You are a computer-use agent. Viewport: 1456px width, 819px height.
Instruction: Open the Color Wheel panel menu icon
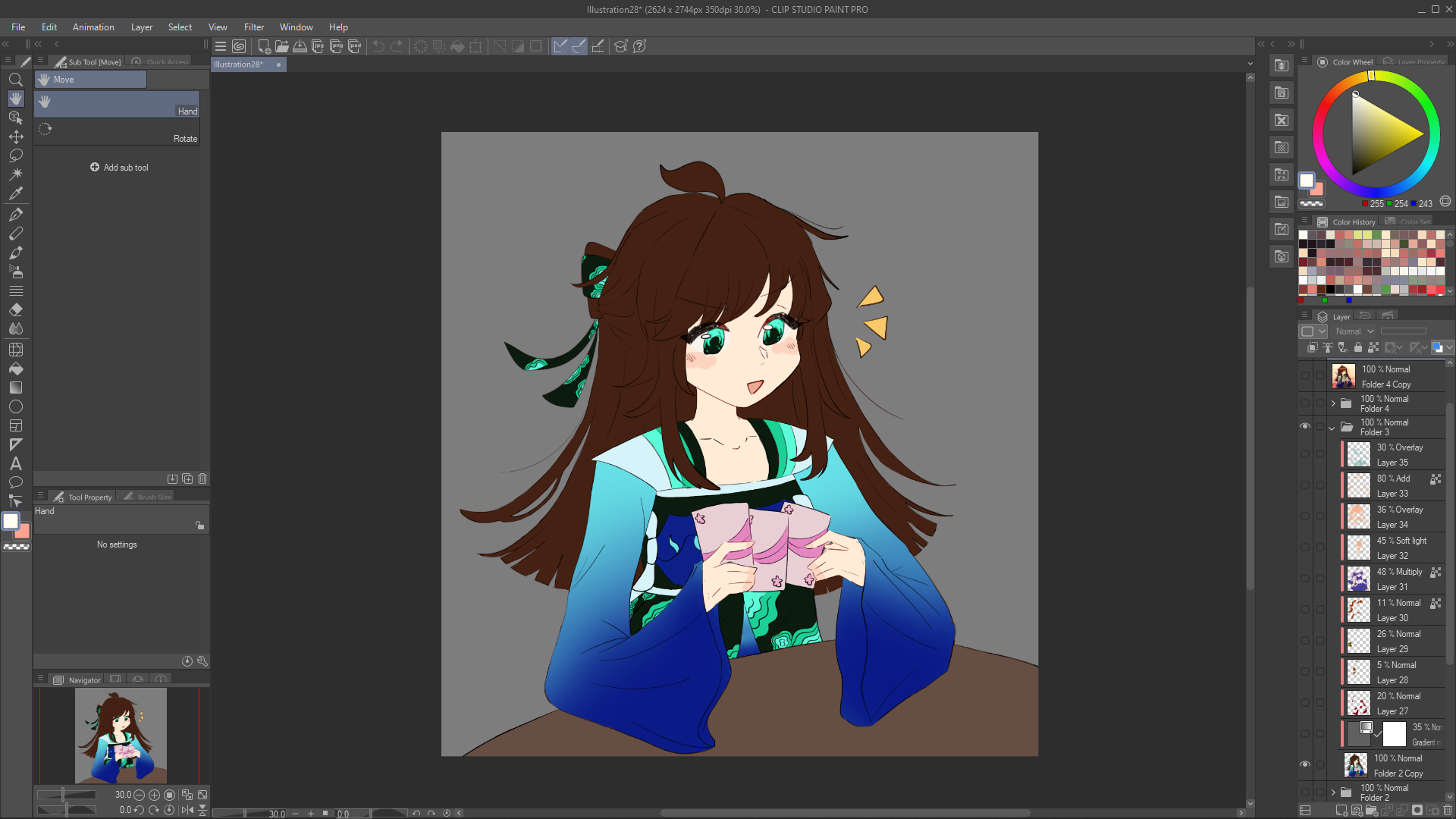click(x=1305, y=60)
